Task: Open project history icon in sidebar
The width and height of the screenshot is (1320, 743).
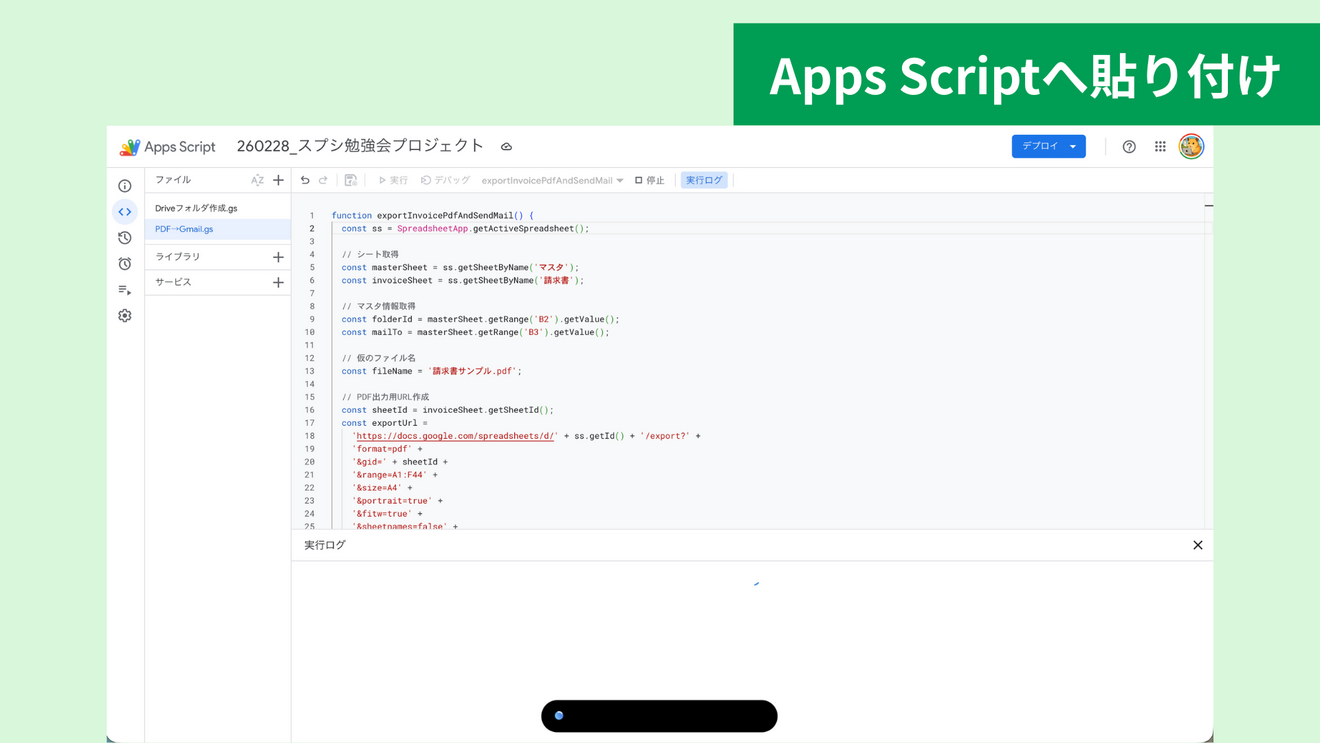Action: coord(125,238)
